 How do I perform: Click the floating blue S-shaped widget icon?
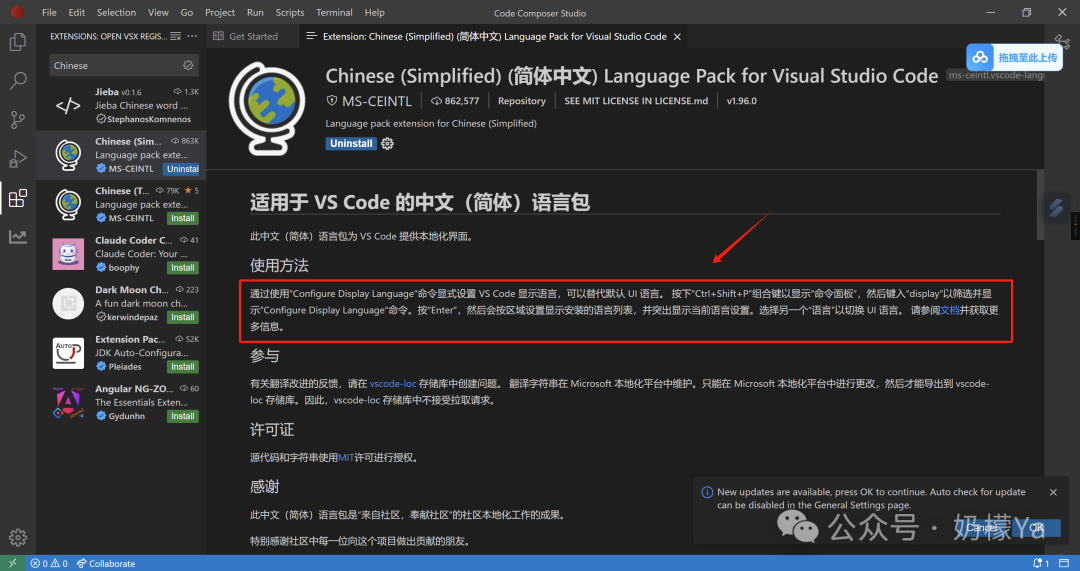click(x=1056, y=207)
